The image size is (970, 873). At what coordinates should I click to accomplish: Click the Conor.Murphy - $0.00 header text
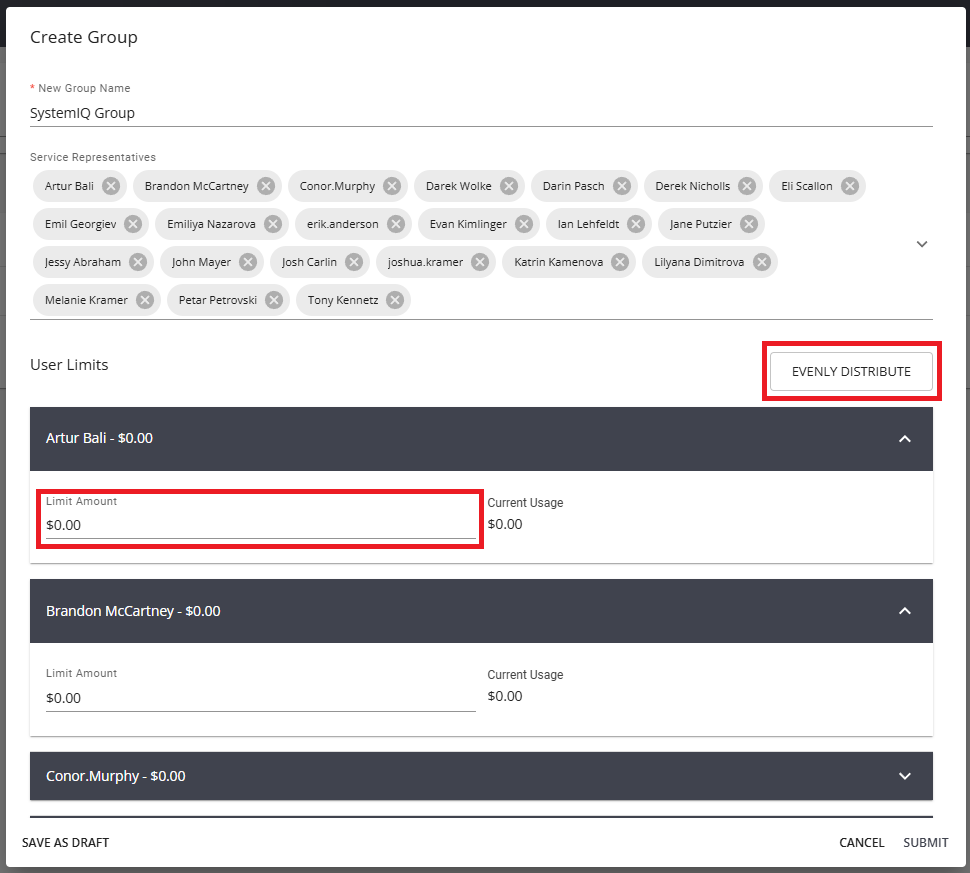[x=116, y=776]
